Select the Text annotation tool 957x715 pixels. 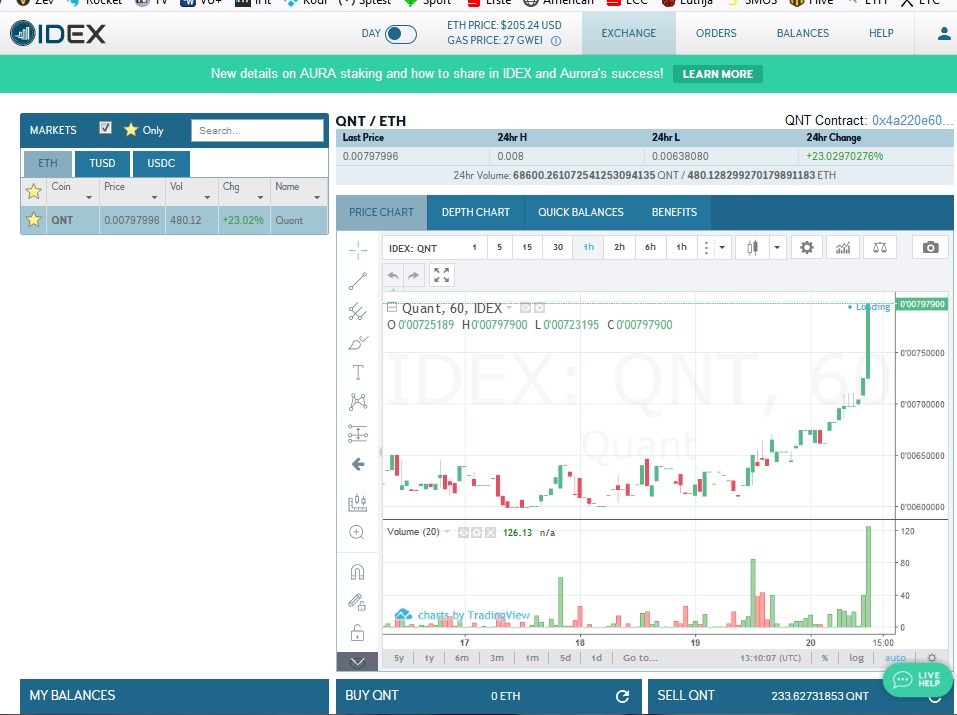(358, 372)
